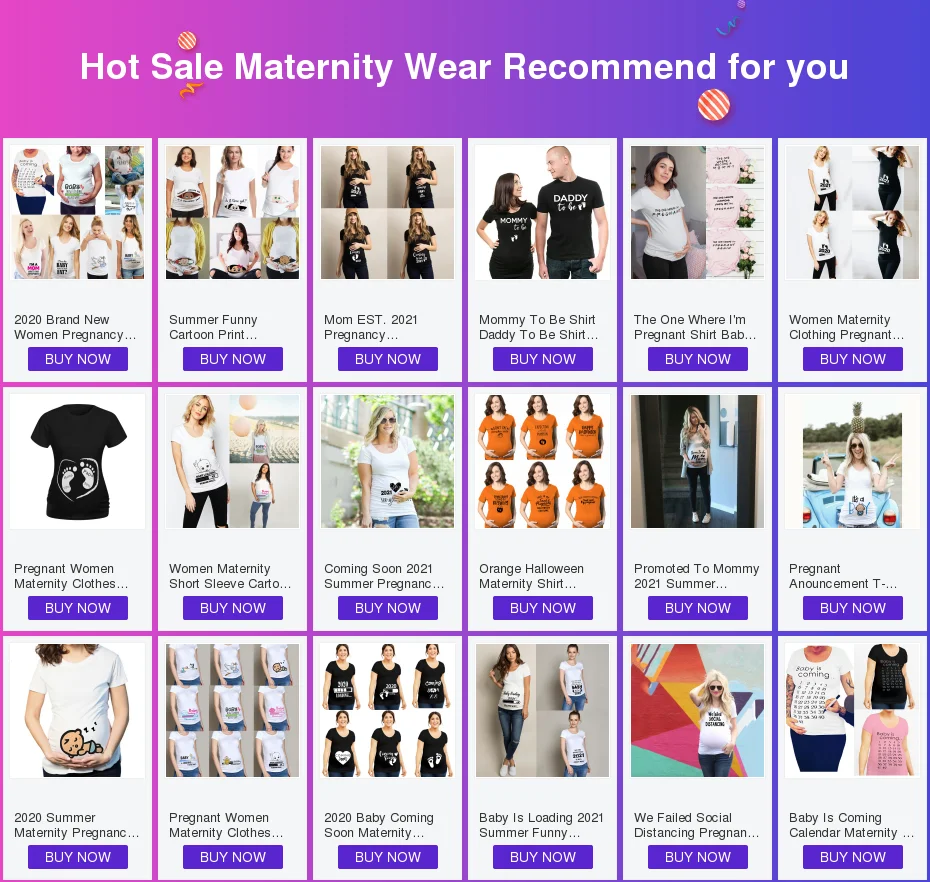Click BUY NOW for Baby Is Loading 2021
930x882 pixels.
click(543, 857)
